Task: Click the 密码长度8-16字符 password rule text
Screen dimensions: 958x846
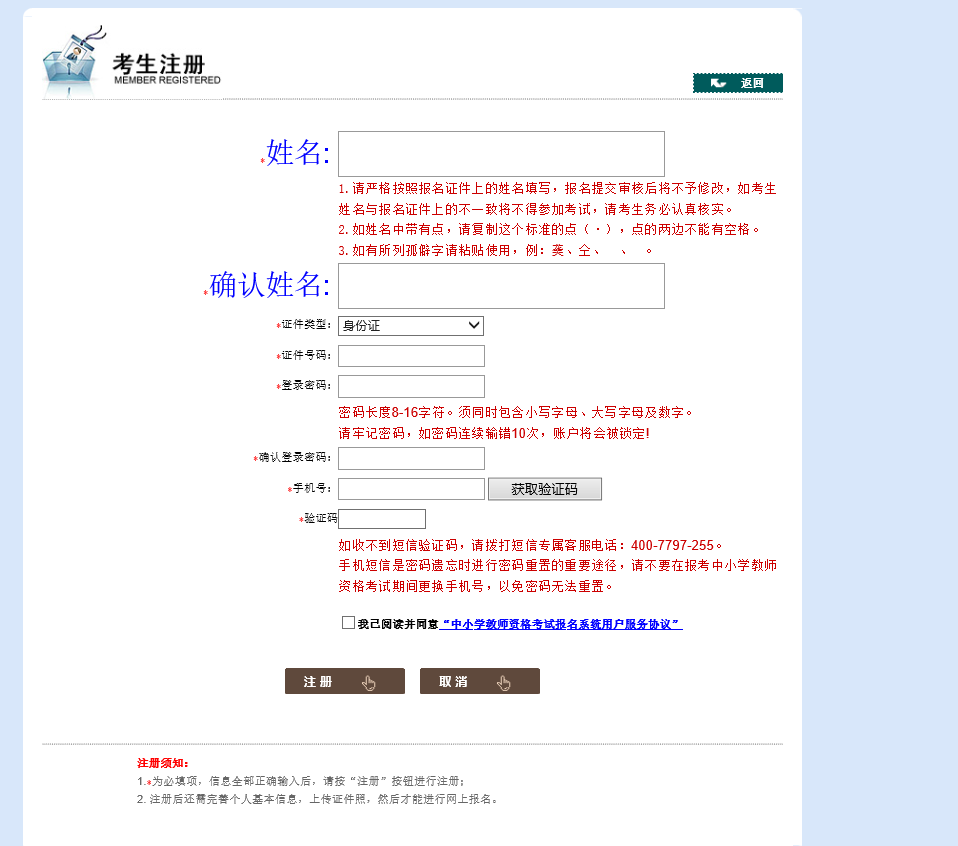Action: (x=391, y=412)
